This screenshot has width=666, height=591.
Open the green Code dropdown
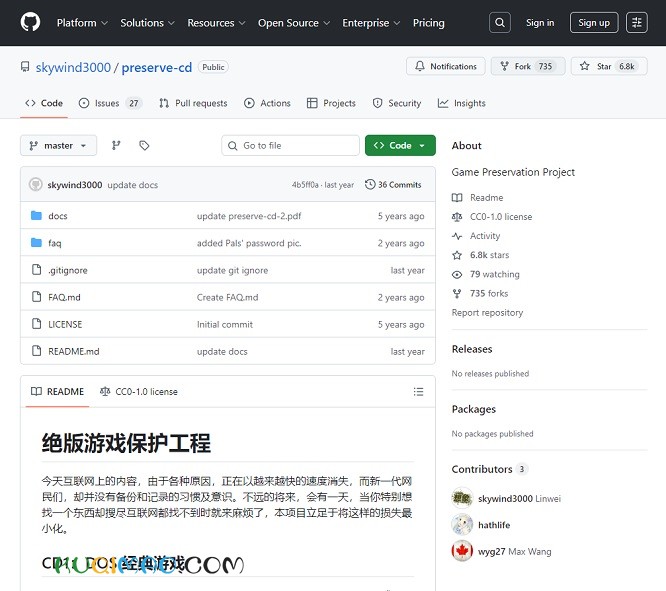(x=400, y=146)
